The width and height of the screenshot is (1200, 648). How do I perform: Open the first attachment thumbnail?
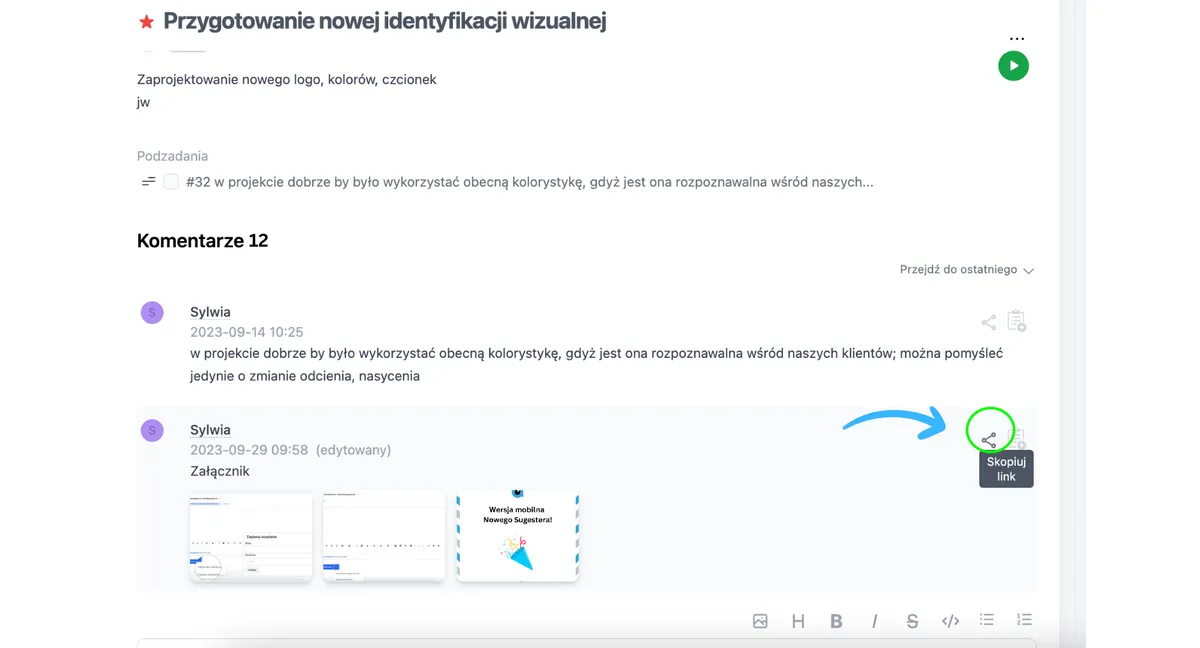click(x=251, y=536)
